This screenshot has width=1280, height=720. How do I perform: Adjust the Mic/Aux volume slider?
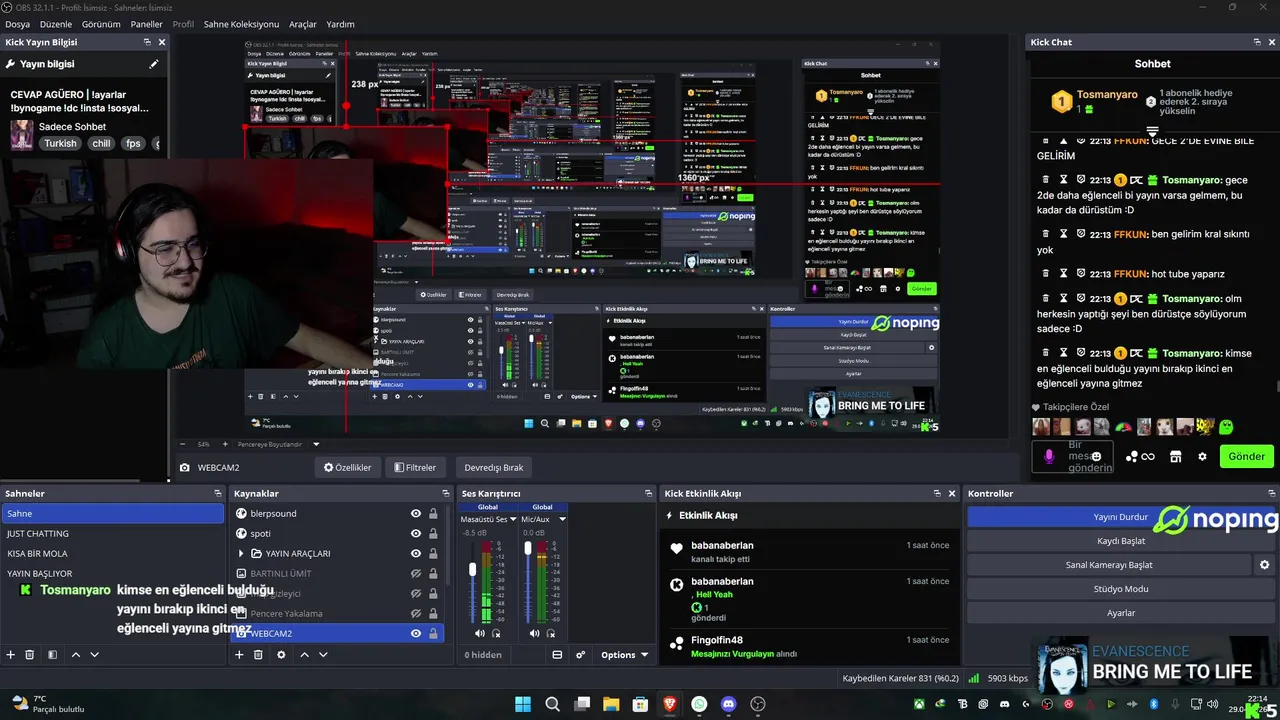coord(528,548)
